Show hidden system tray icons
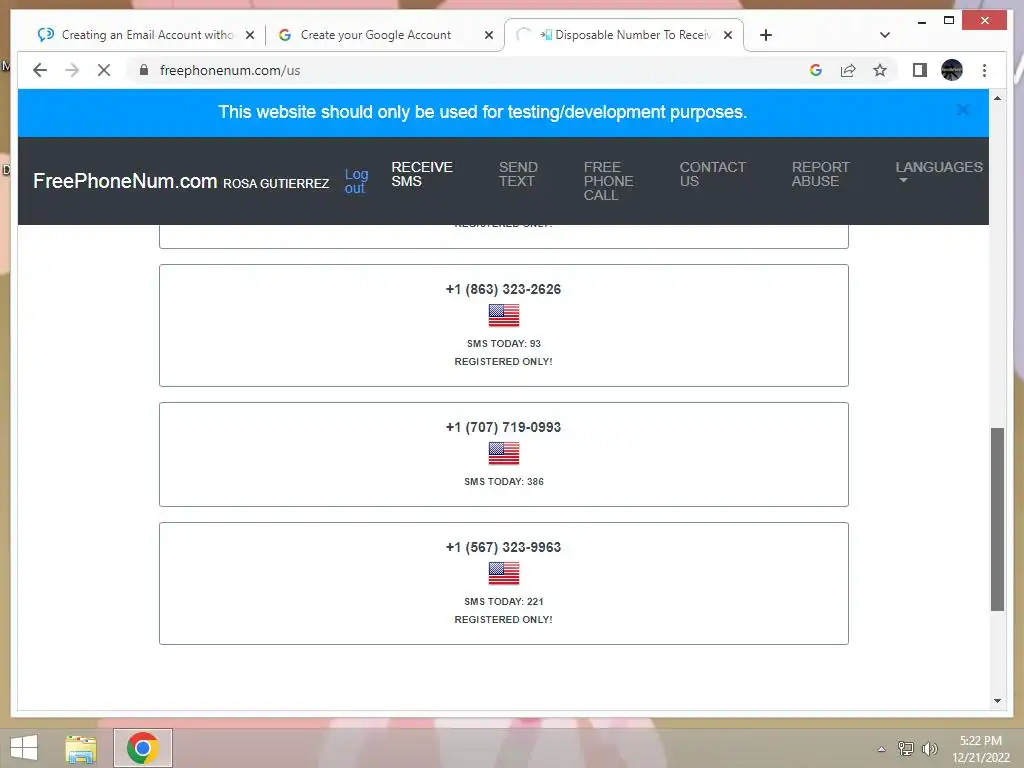The image size is (1024, 768). coord(881,749)
